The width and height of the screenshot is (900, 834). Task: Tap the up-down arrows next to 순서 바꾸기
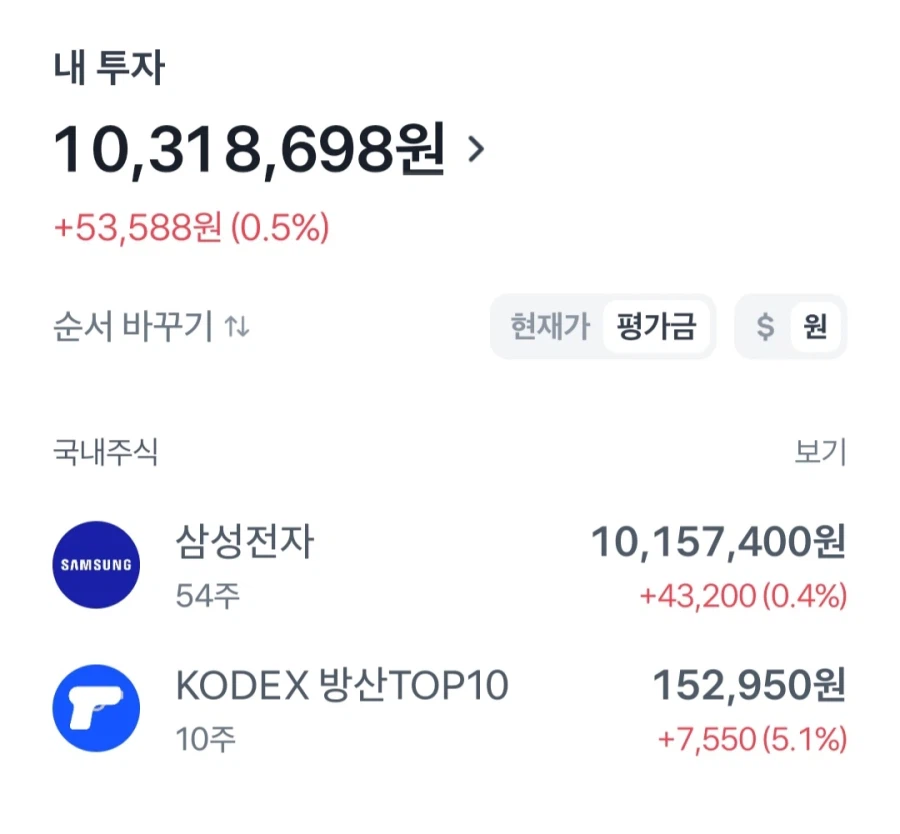tap(238, 327)
